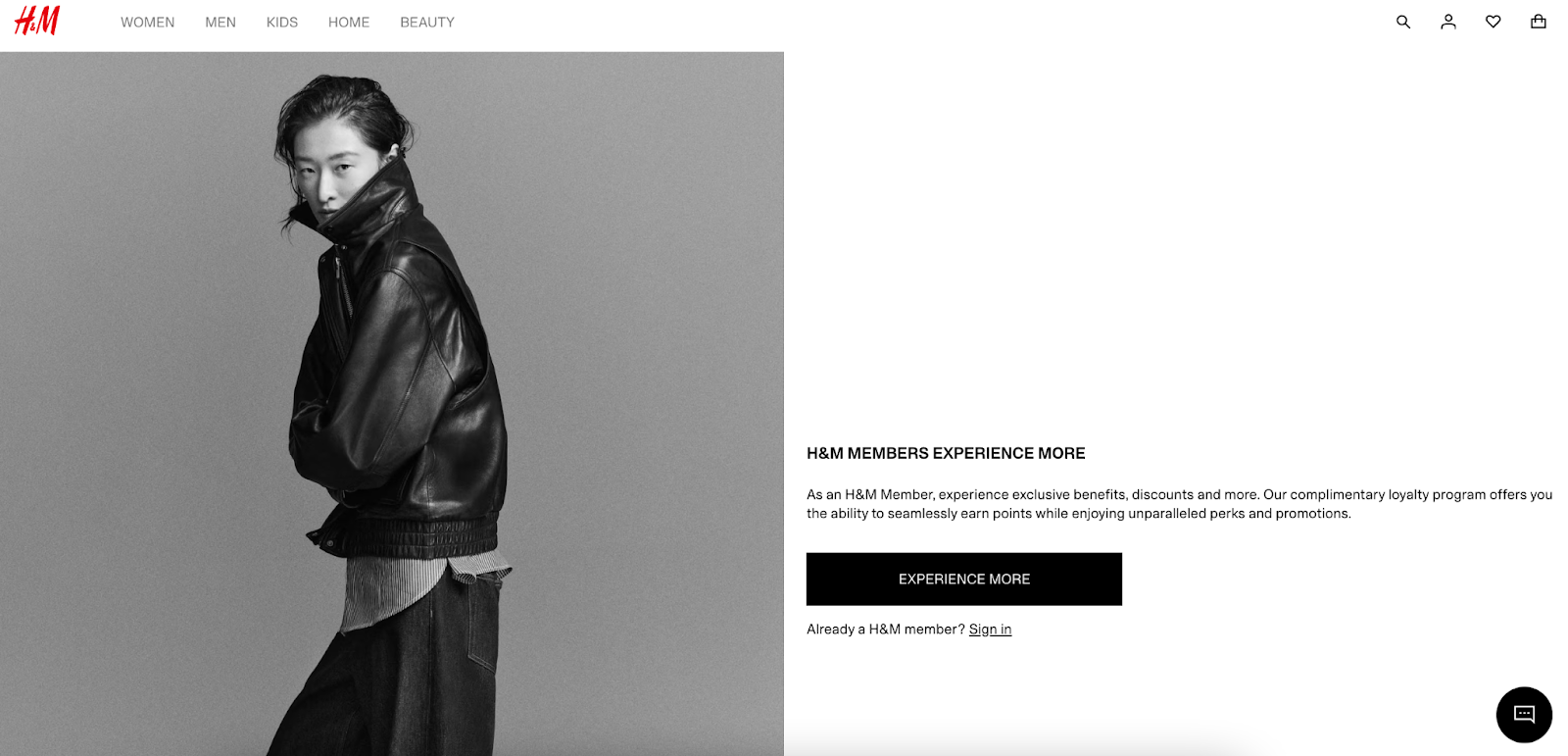The image size is (1568, 756).
Task: Follow the Sign in link
Action: 990,630
